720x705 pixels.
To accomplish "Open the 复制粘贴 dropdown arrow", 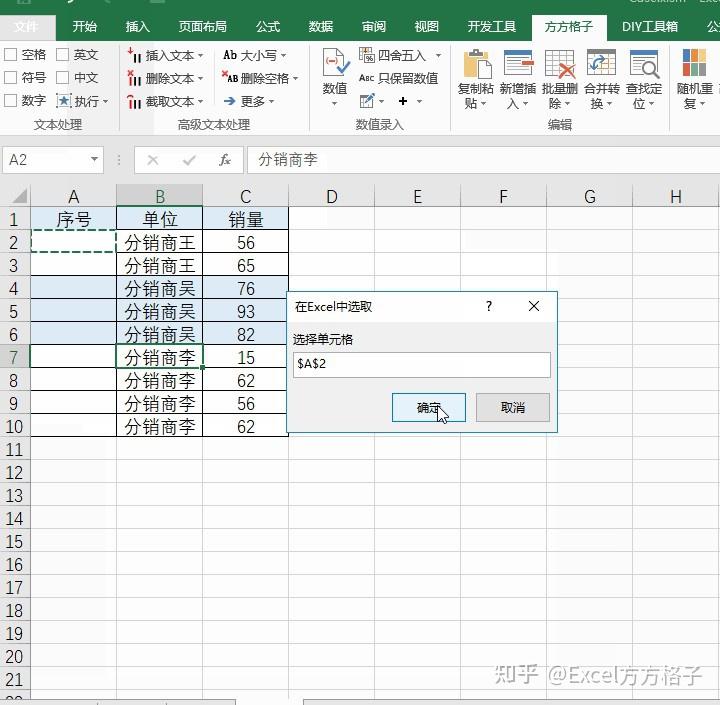I will click(484, 104).
